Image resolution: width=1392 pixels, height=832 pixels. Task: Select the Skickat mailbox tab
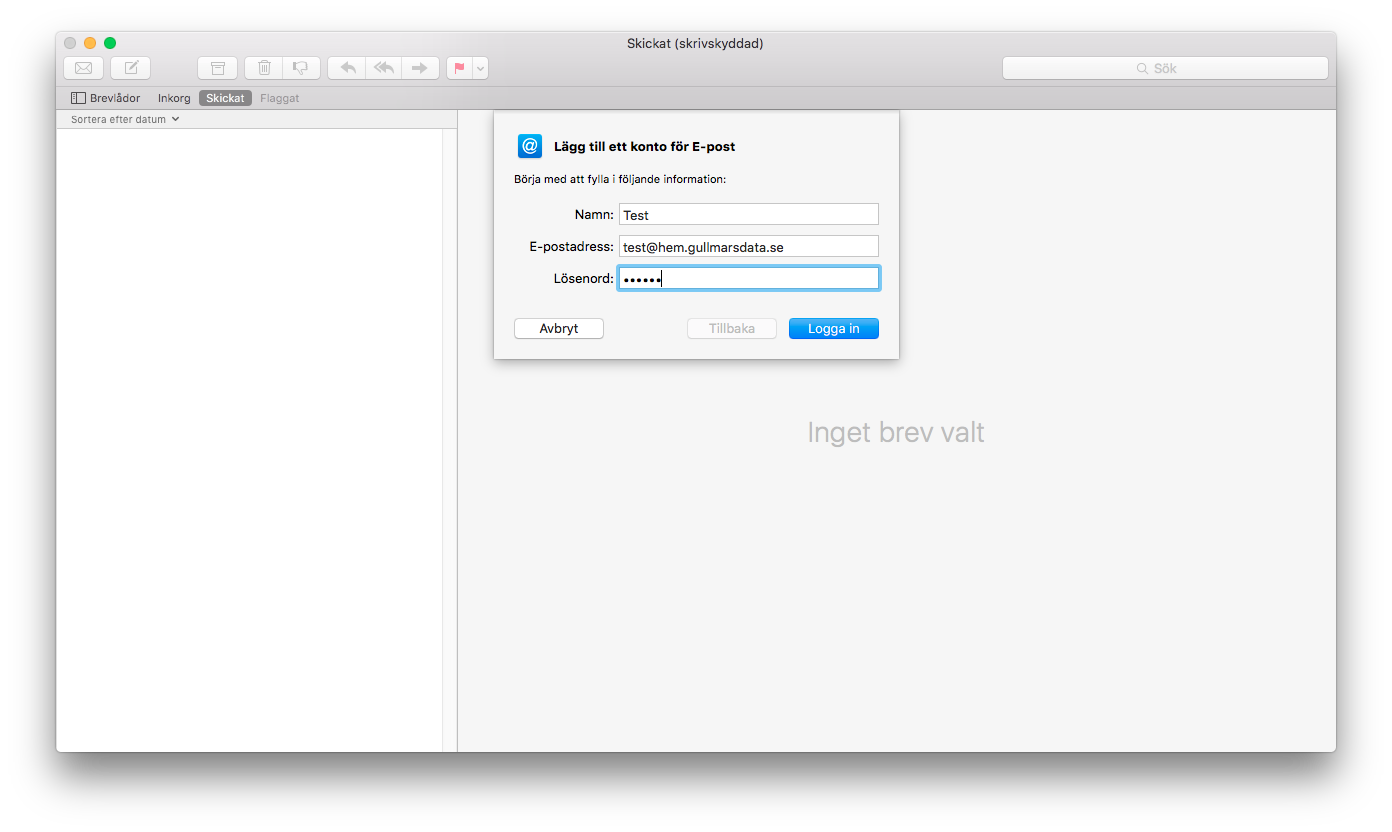225,98
